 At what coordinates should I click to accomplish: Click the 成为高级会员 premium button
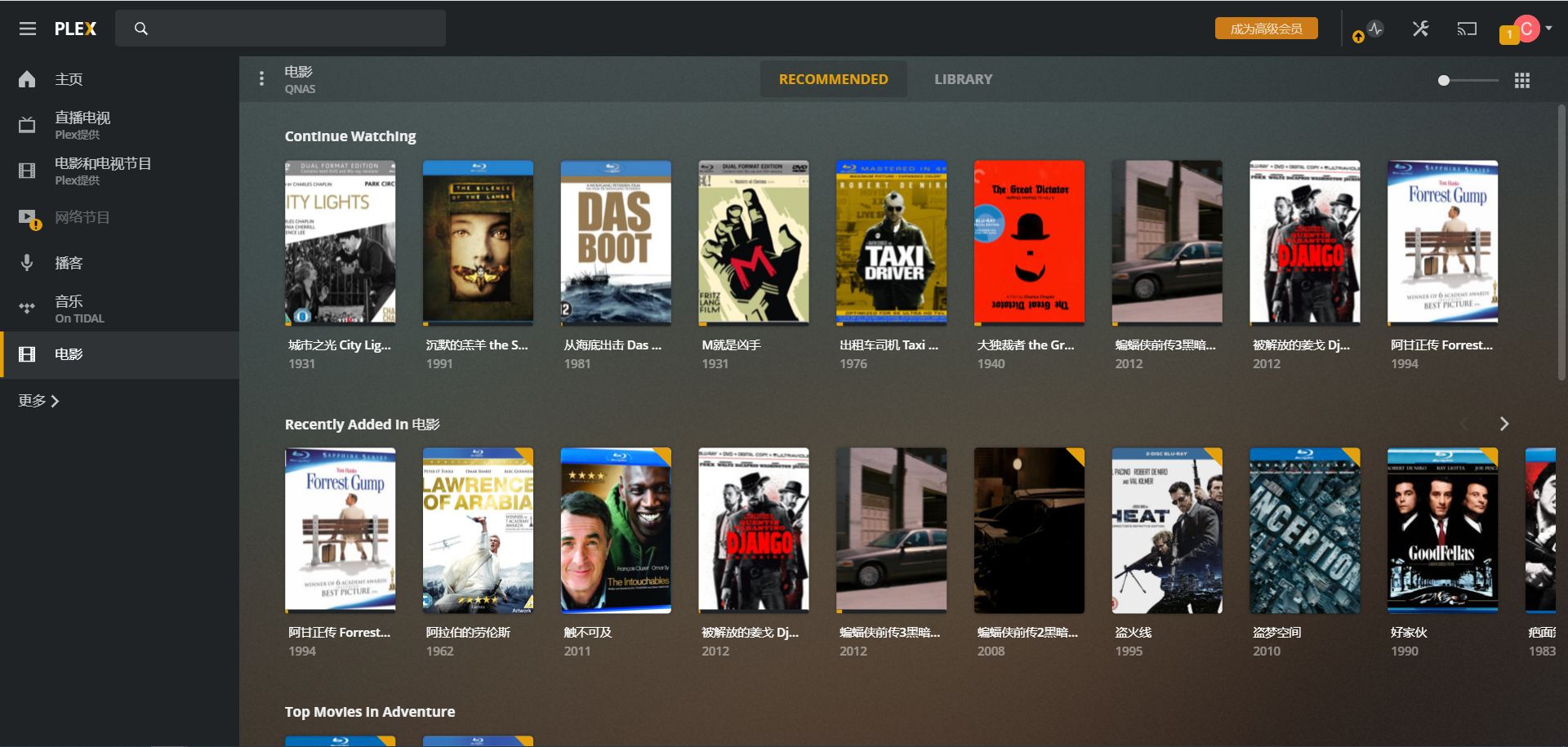tap(1267, 29)
